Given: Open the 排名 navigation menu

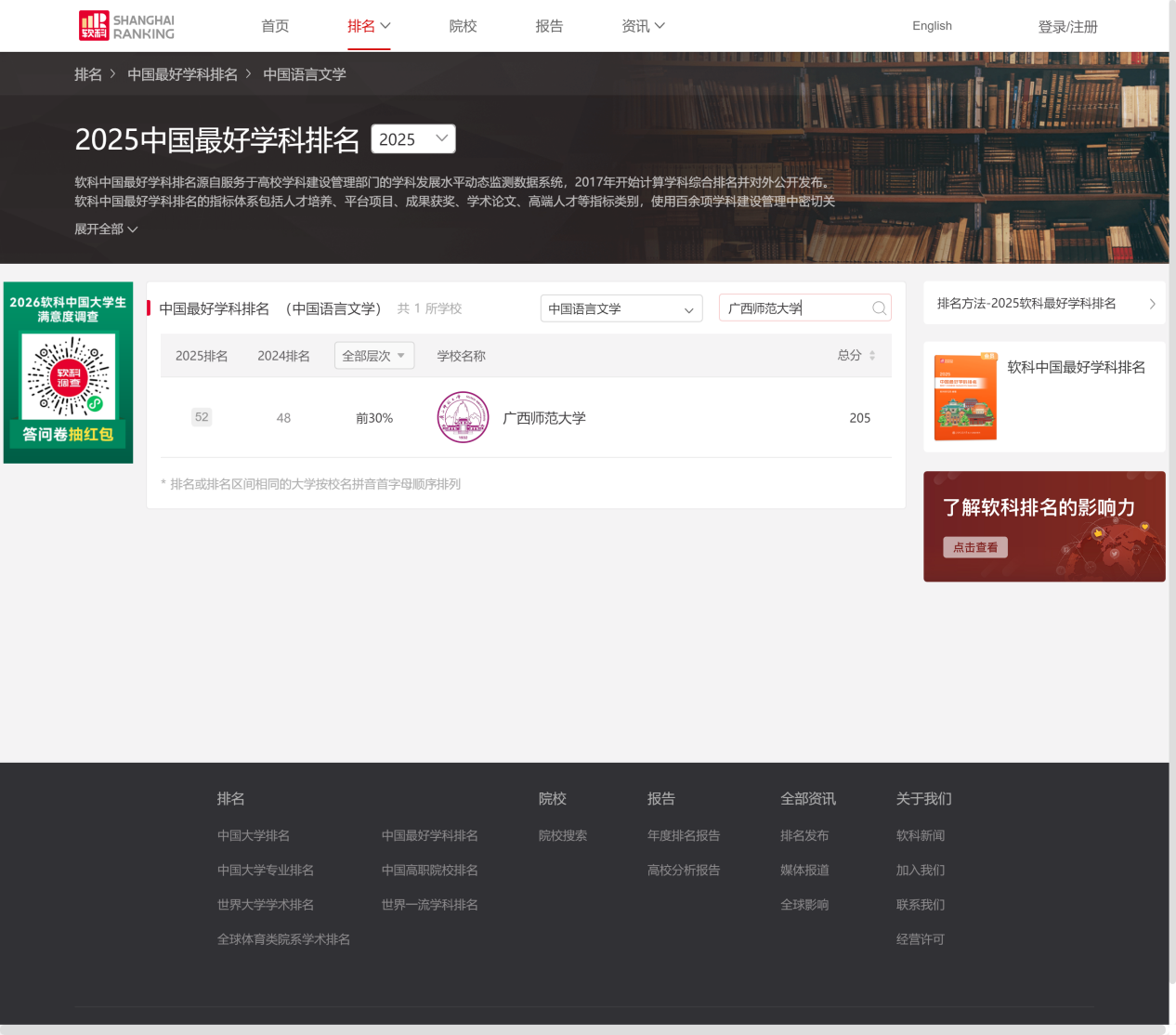Looking at the screenshot, I should pos(369,26).
